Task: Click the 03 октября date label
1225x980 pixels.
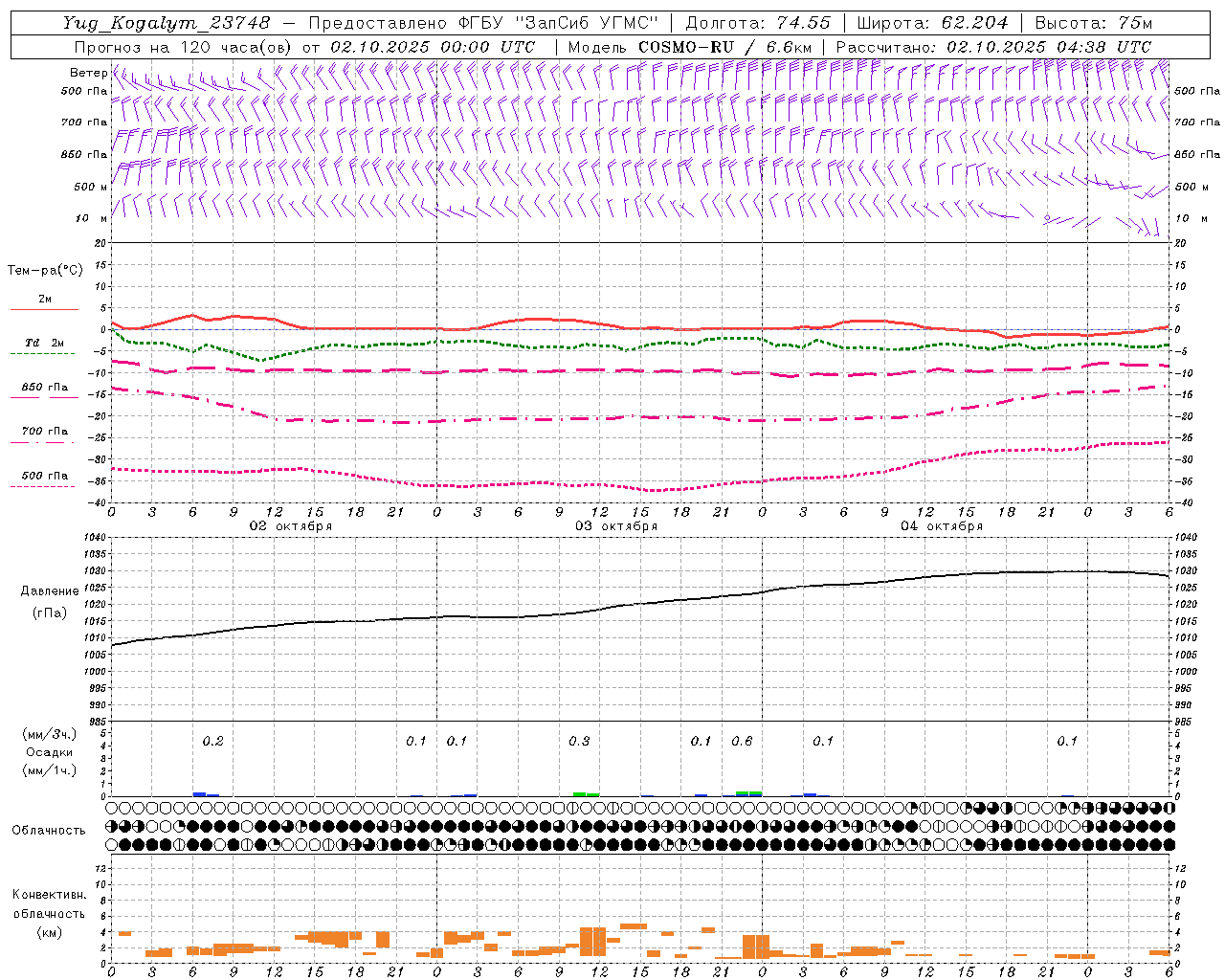Action: [616, 526]
